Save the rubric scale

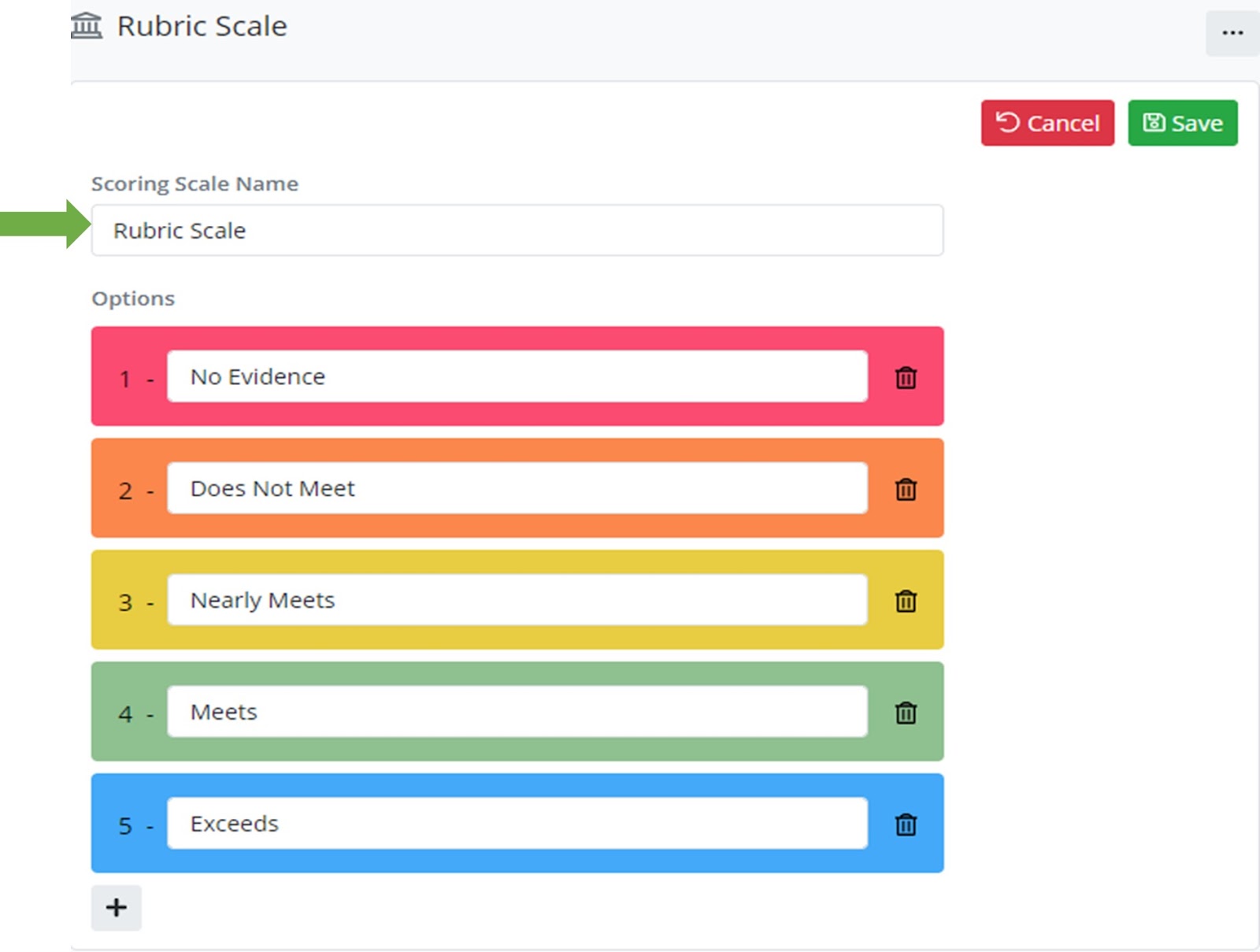point(1182,123)
